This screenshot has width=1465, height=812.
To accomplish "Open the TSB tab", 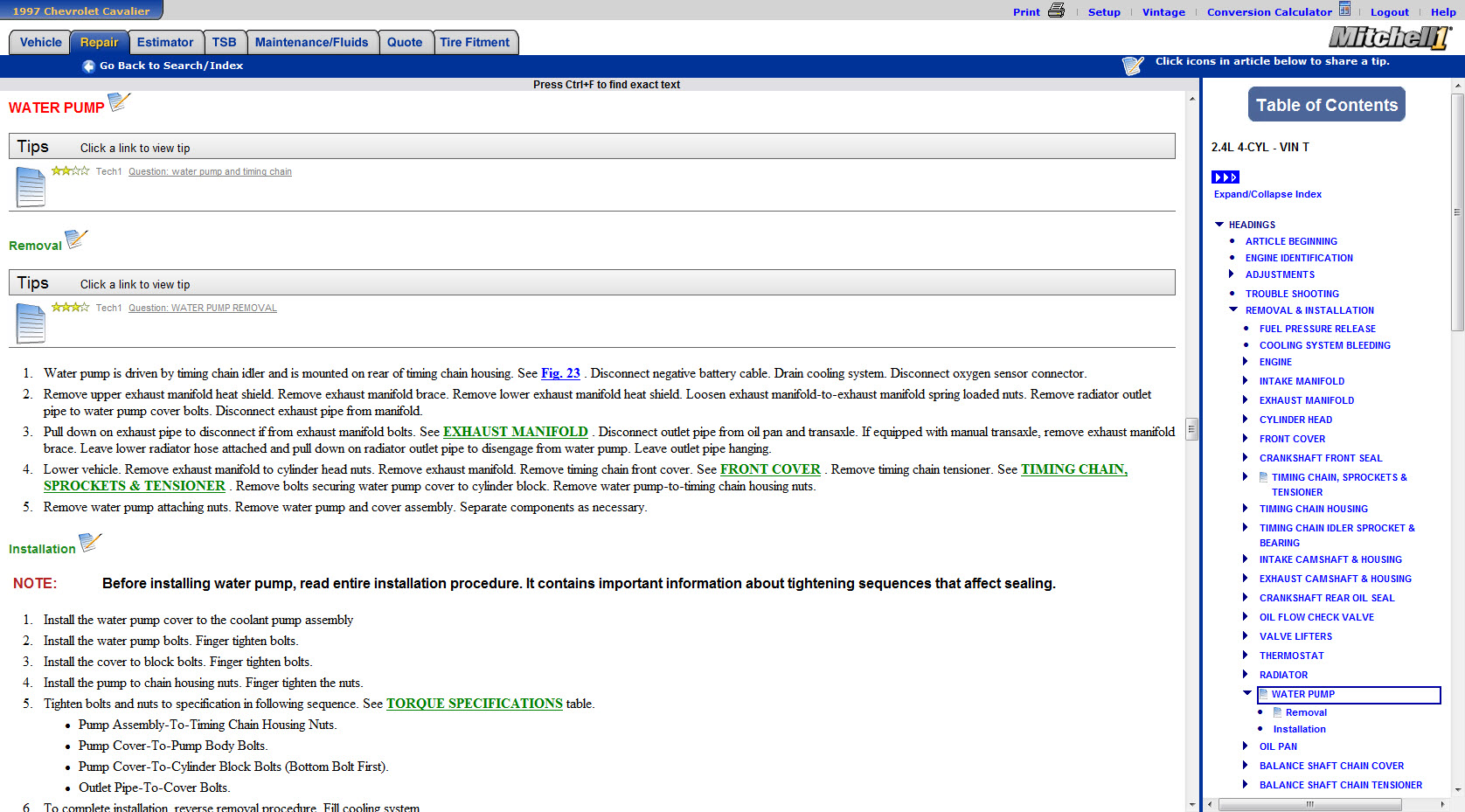I will (224, 42).
